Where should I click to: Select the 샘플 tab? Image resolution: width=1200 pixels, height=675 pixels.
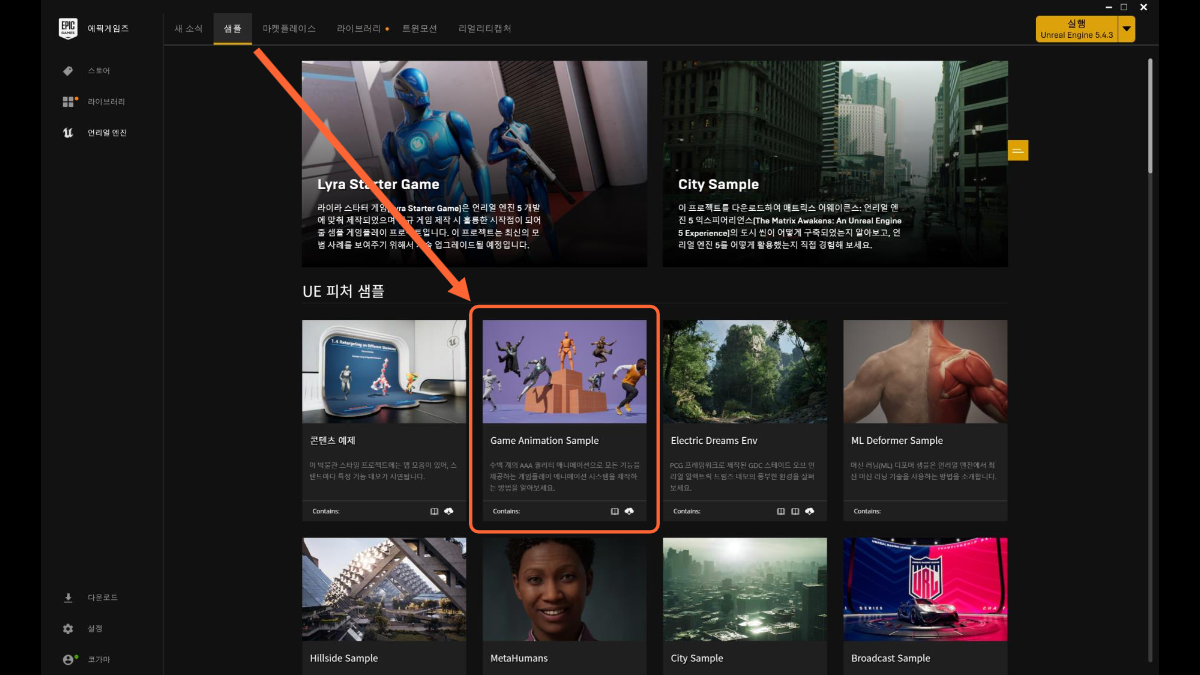(x=232, y=29)
